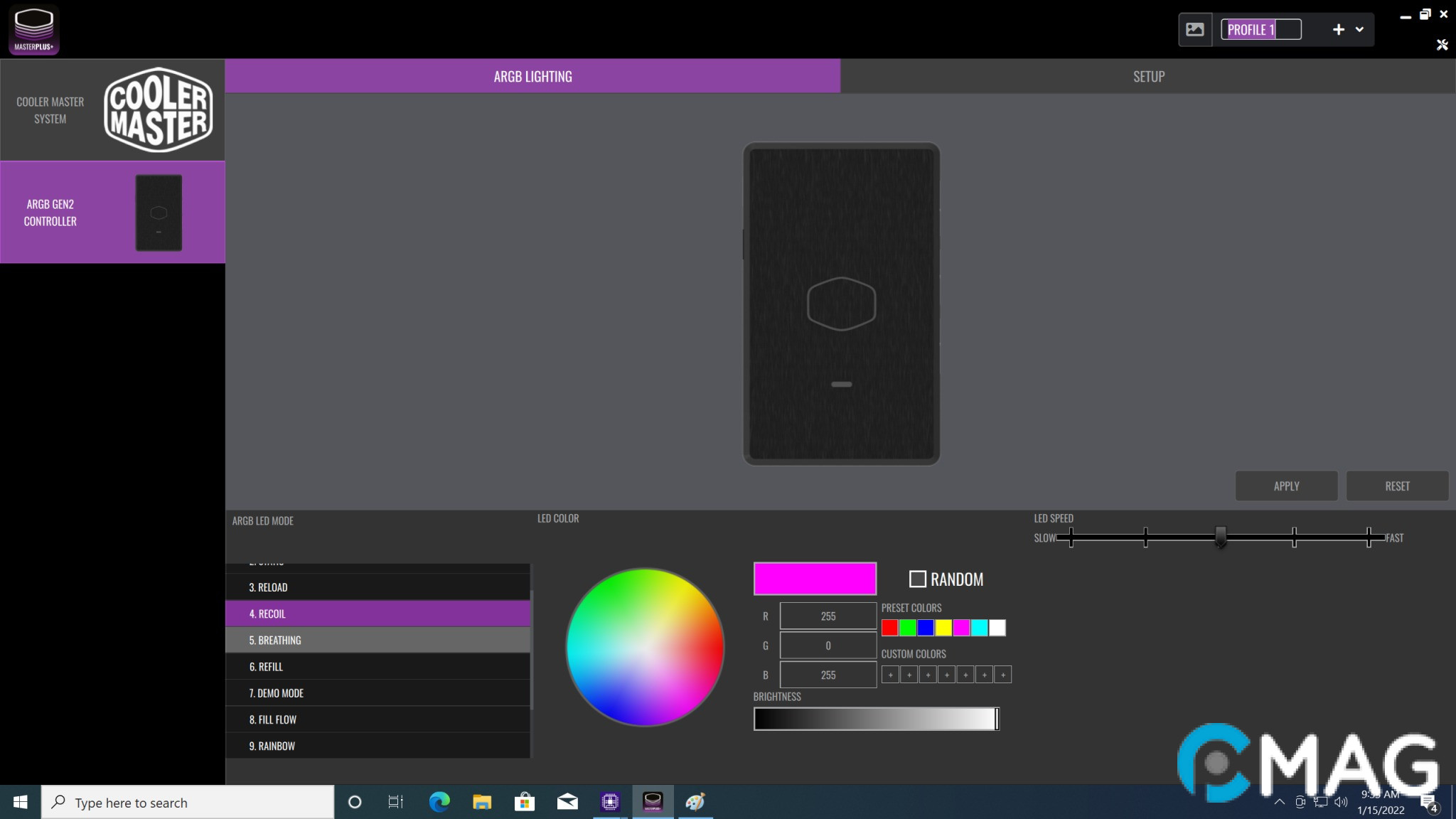Screen dimensions: 1456x819
Task: Select the ARGB Gen2 Controller device thumbnail
Action: (159, 213)
